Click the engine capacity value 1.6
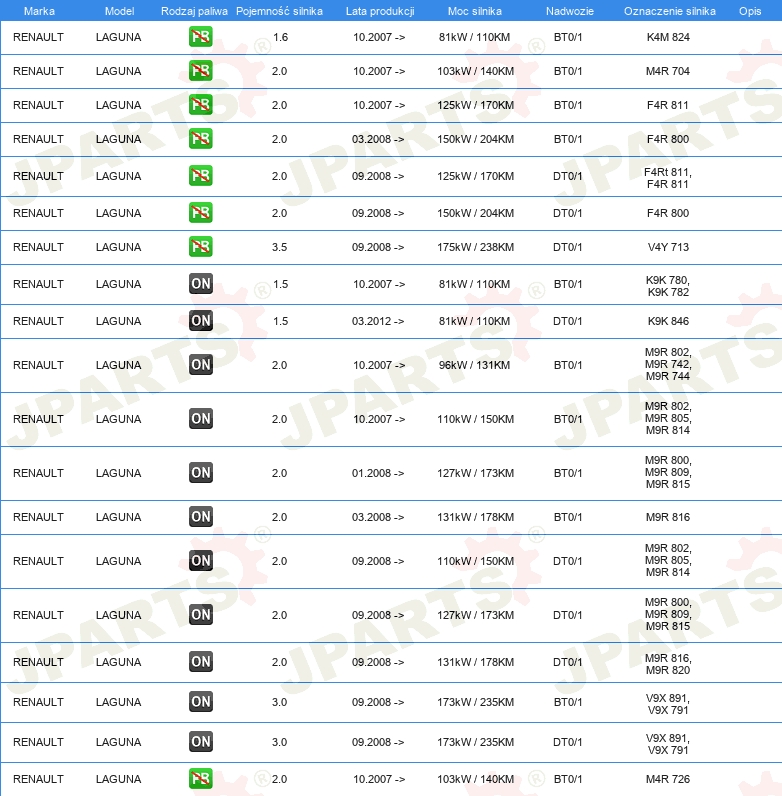 click(280, 37)
